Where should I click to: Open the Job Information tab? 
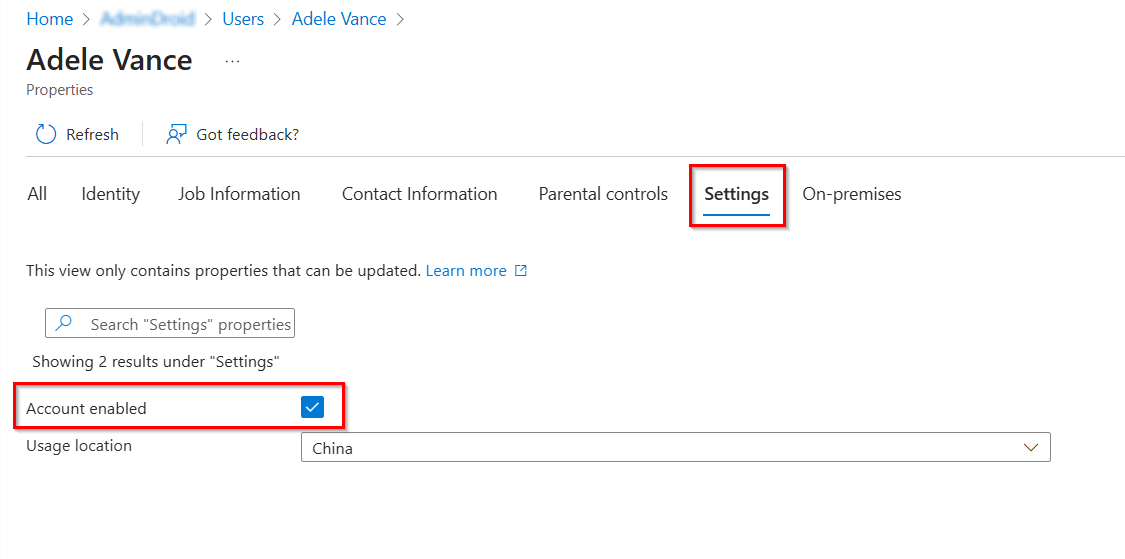click(239, 194)
